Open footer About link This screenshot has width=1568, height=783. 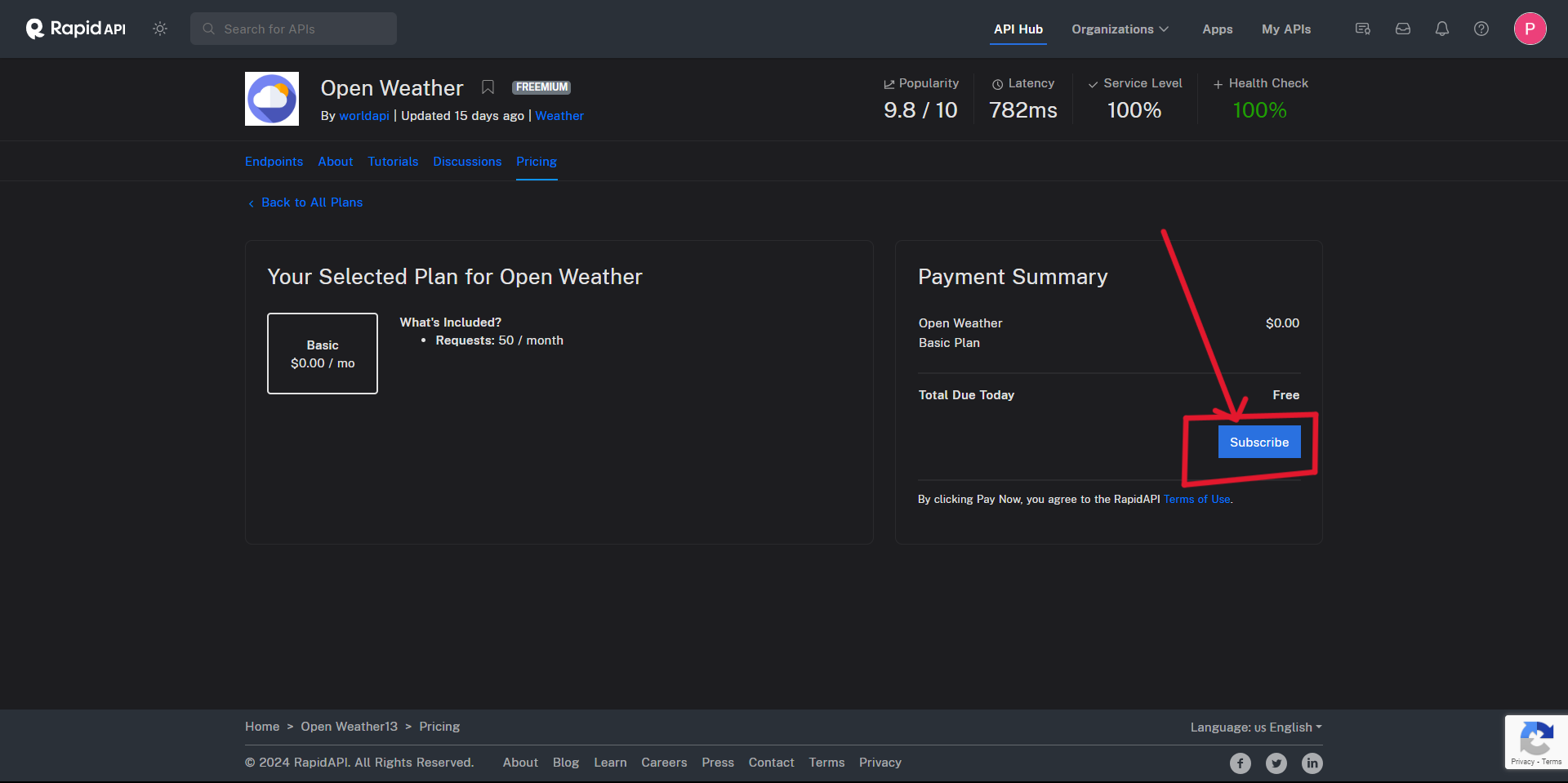[x=520, y=763]
